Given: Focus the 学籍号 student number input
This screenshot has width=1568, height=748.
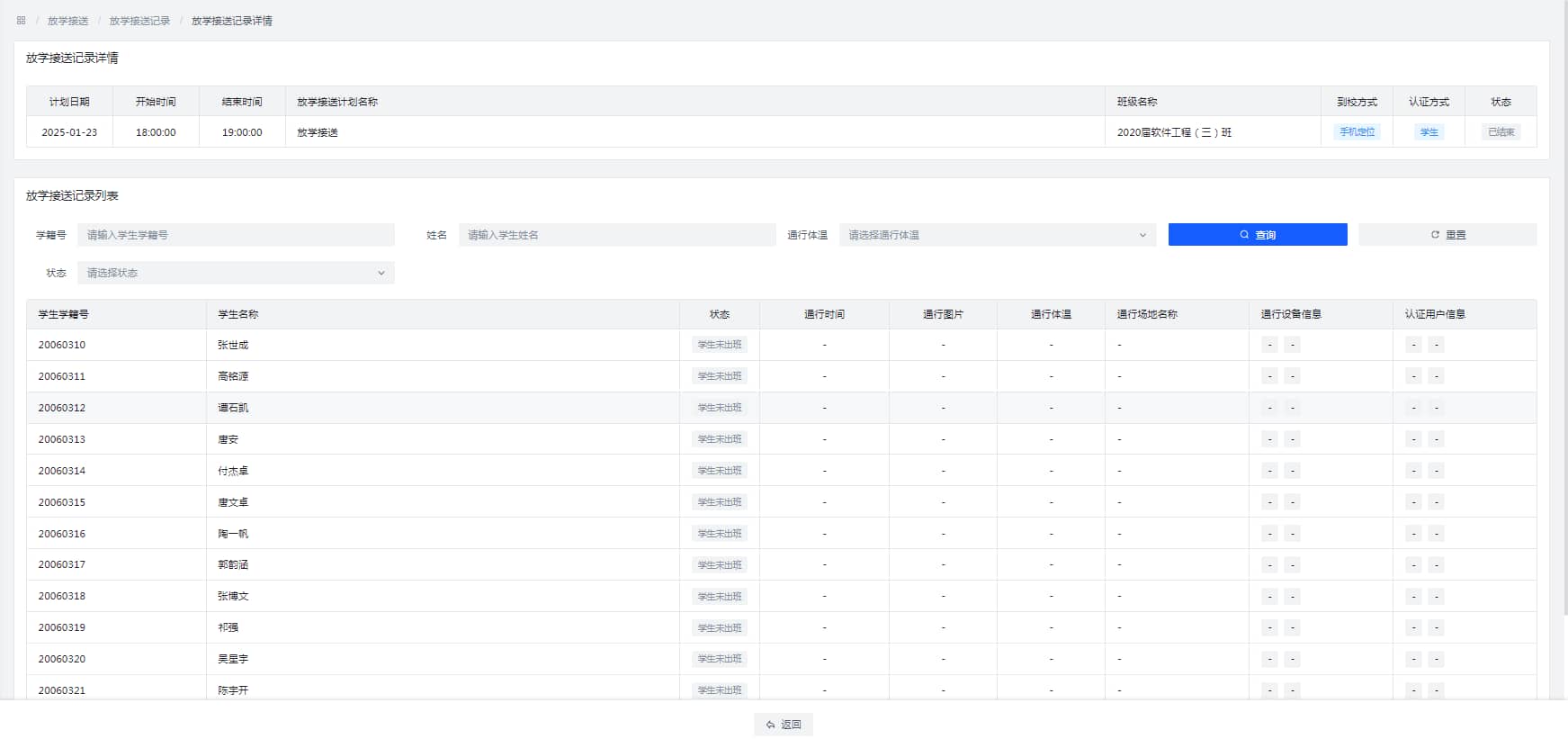Looking at the screenshot, I should coord(236,235).
